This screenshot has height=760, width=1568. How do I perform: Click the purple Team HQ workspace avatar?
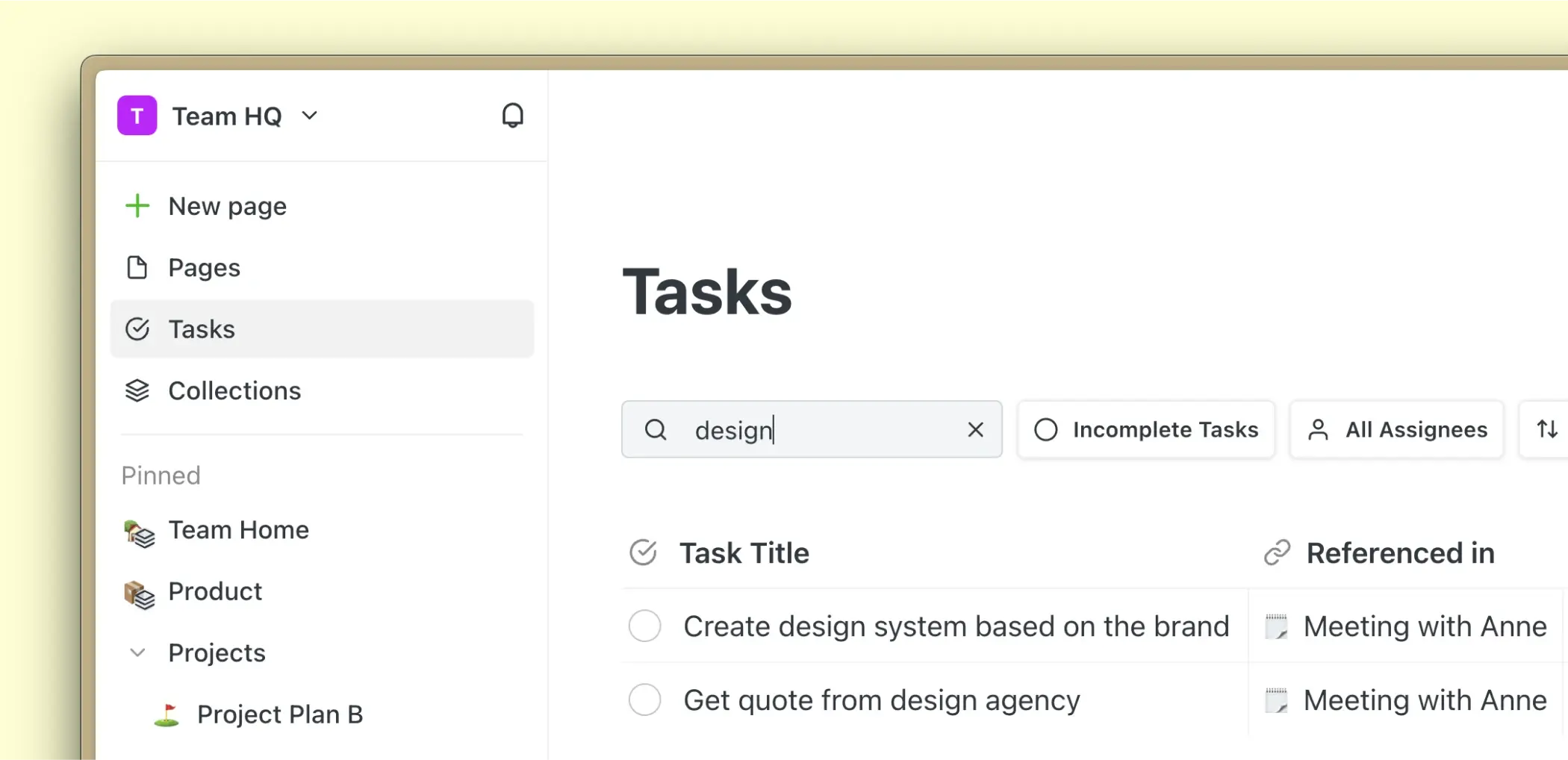click(x=137, y=116)
